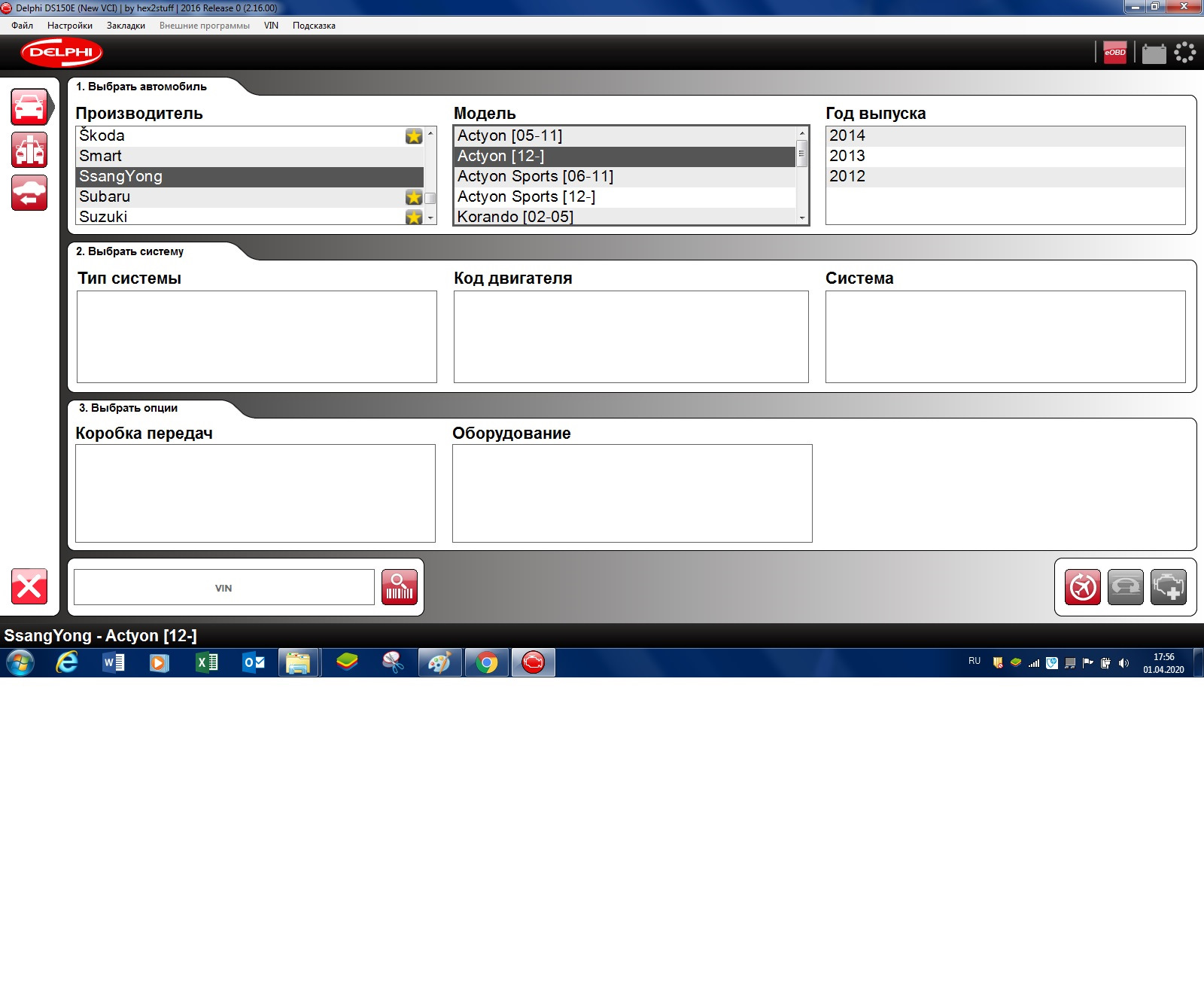Choose production year 2012
The height and width of the screenshot is (986, 1204).
coord(1005,177)
